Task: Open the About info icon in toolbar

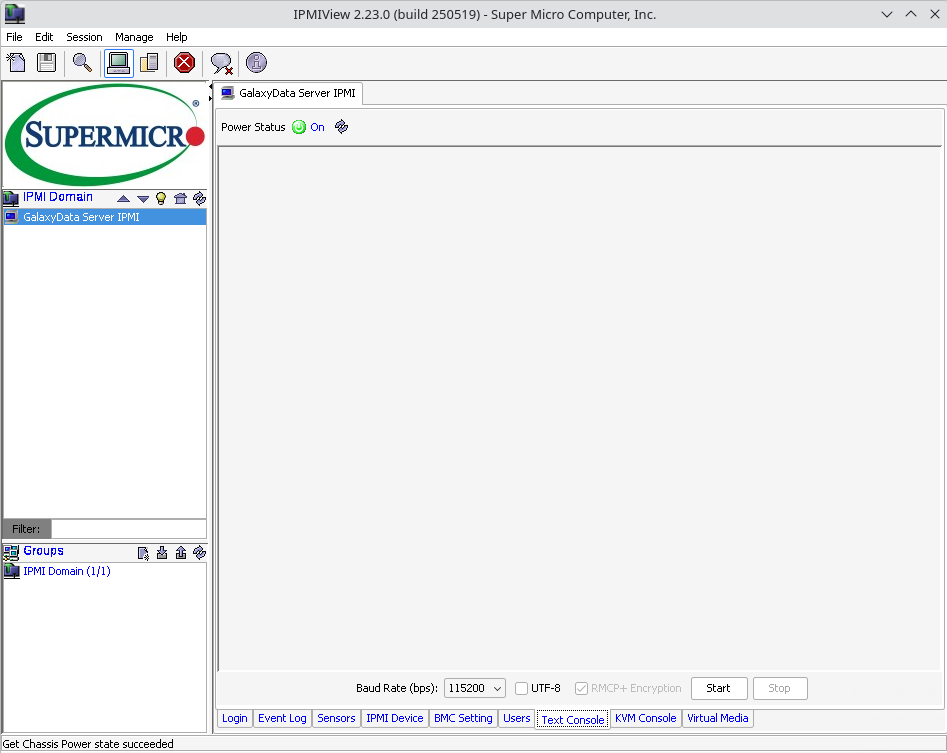Action: 256,62
